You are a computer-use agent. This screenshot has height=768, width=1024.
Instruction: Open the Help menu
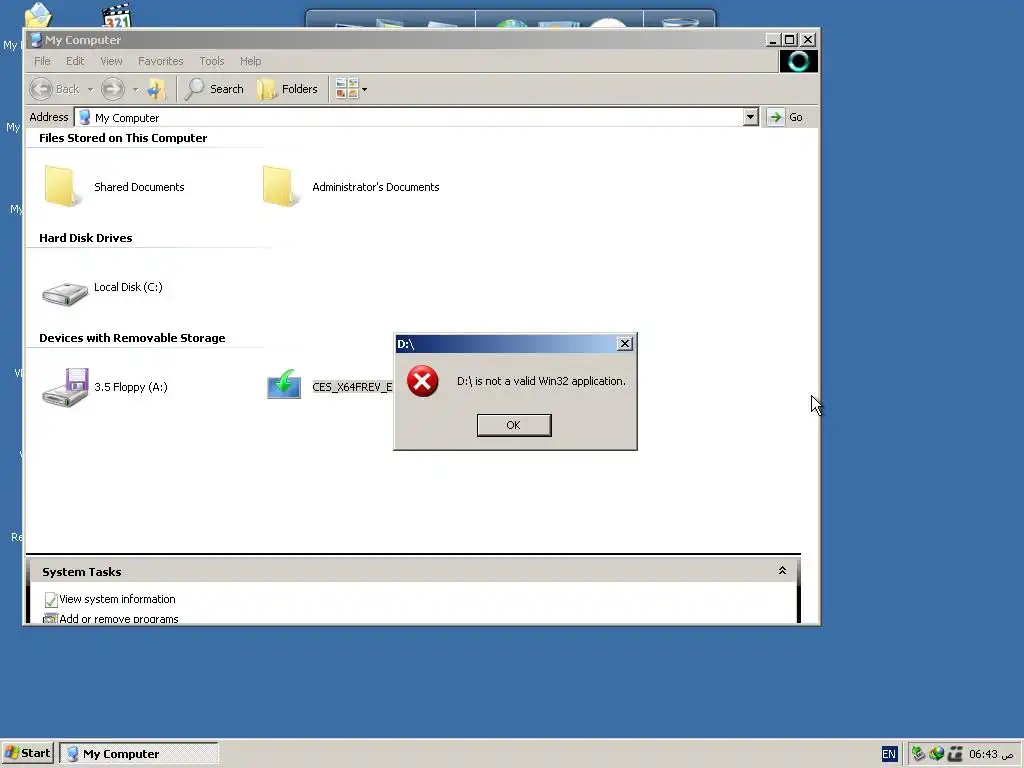(250, 61)
